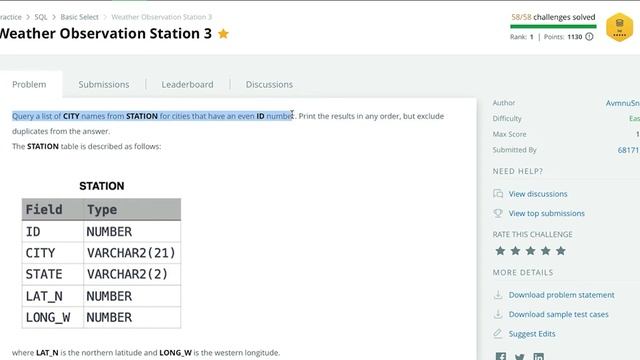Click the pencil icon for Suggest Edits
The image size is (640, 360).
498,333
